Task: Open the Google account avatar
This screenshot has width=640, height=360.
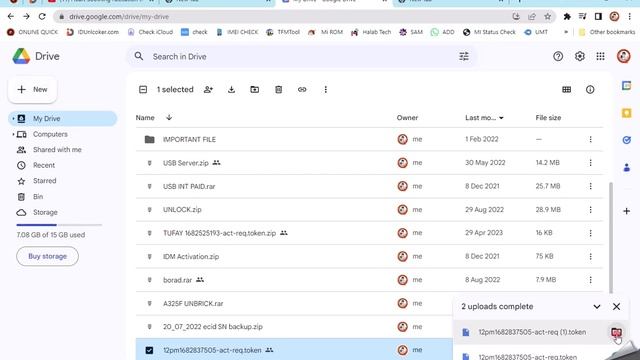Action: [624, 56]
